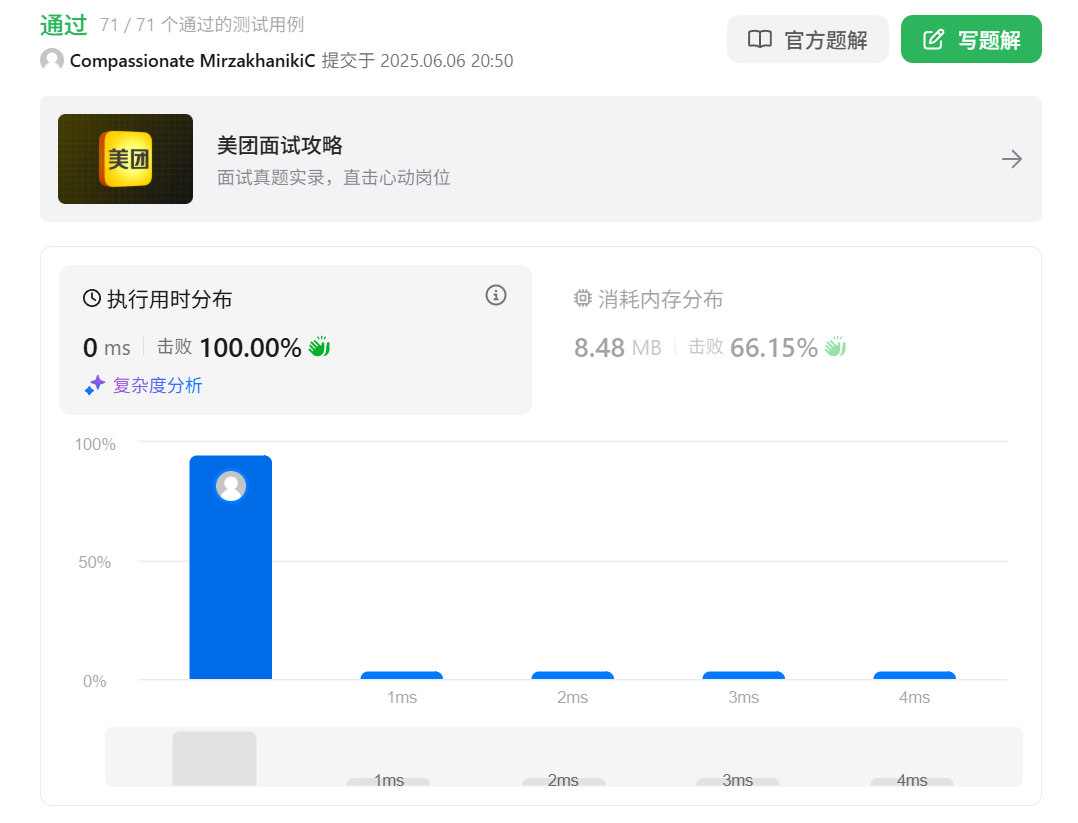Click the submission time 2025.06.06 20:50

tap(447, 61)
